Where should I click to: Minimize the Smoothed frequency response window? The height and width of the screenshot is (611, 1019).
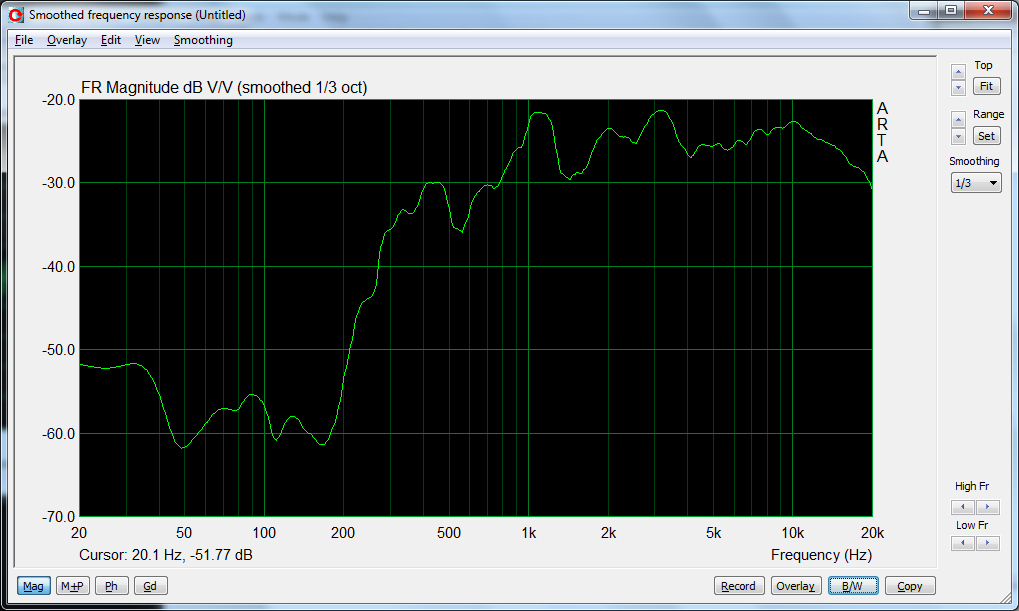(x=923, y=10)
